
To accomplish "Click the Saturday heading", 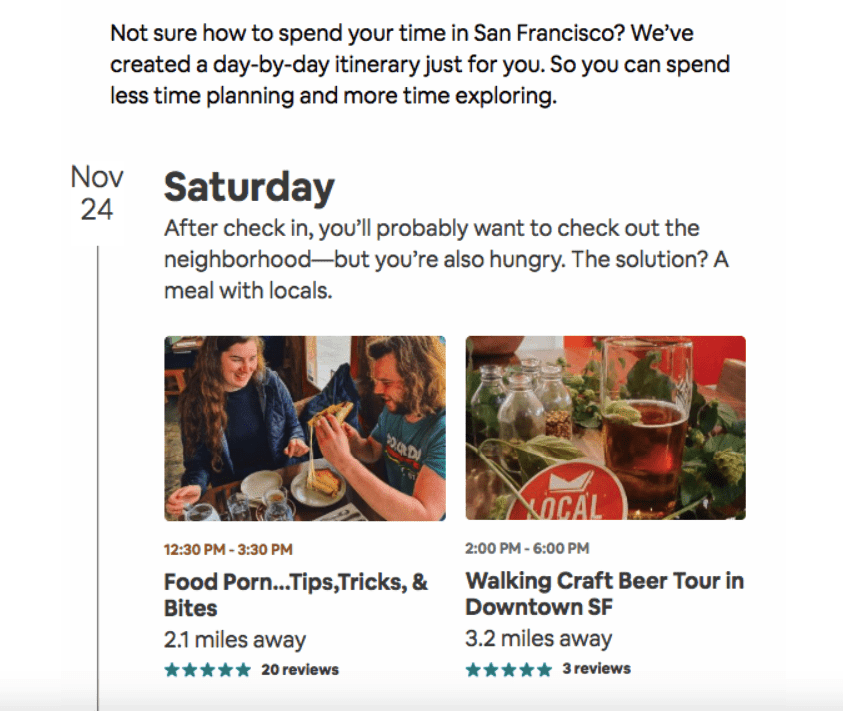I will 249,187.
